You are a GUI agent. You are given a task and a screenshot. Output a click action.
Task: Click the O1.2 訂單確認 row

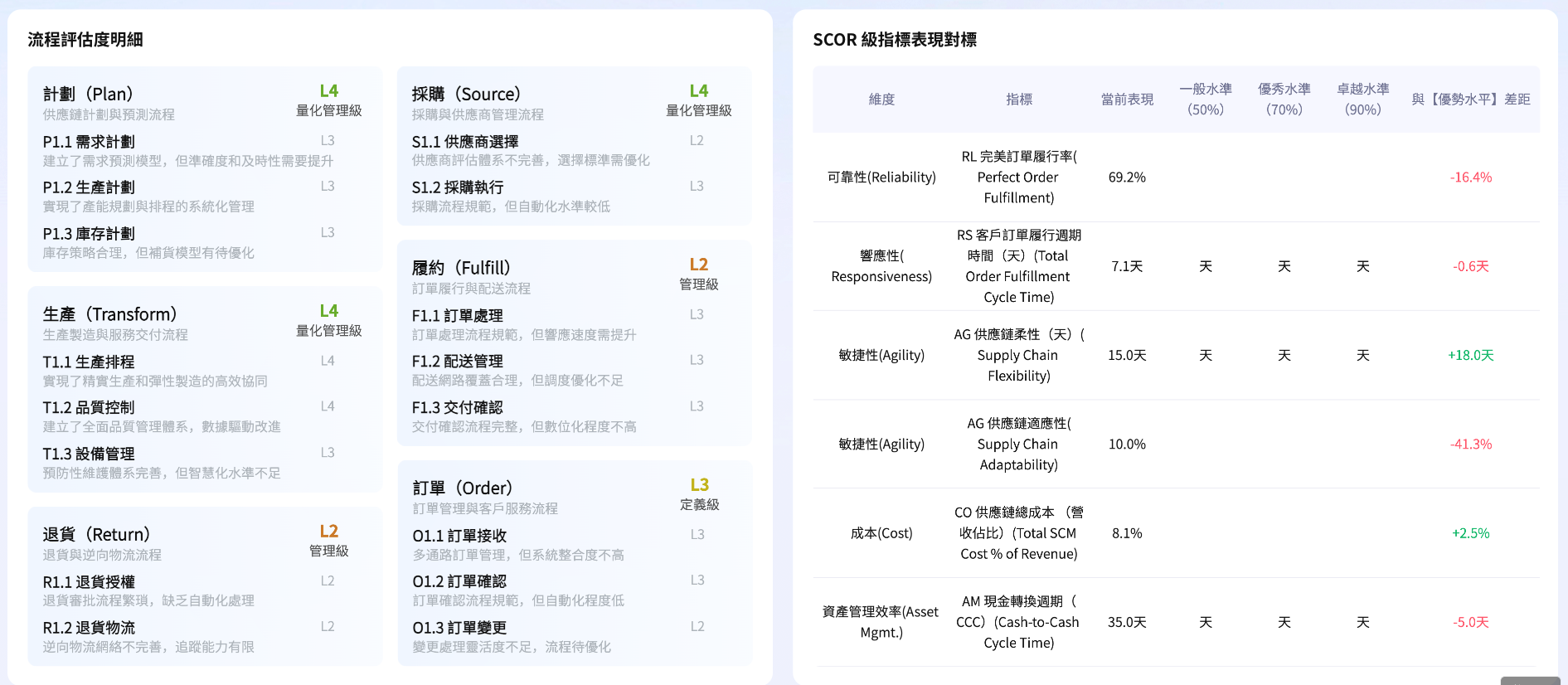[x=574, y=590]
